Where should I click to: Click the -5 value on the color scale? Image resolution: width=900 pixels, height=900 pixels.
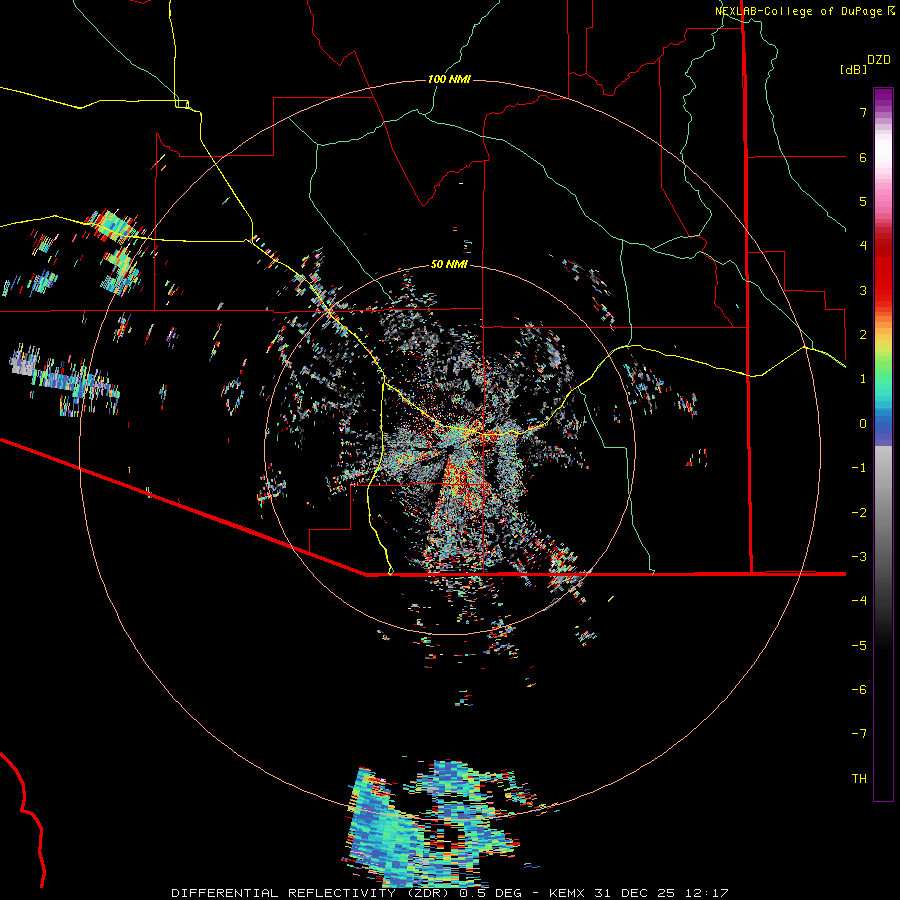click(x=859, y=646)
